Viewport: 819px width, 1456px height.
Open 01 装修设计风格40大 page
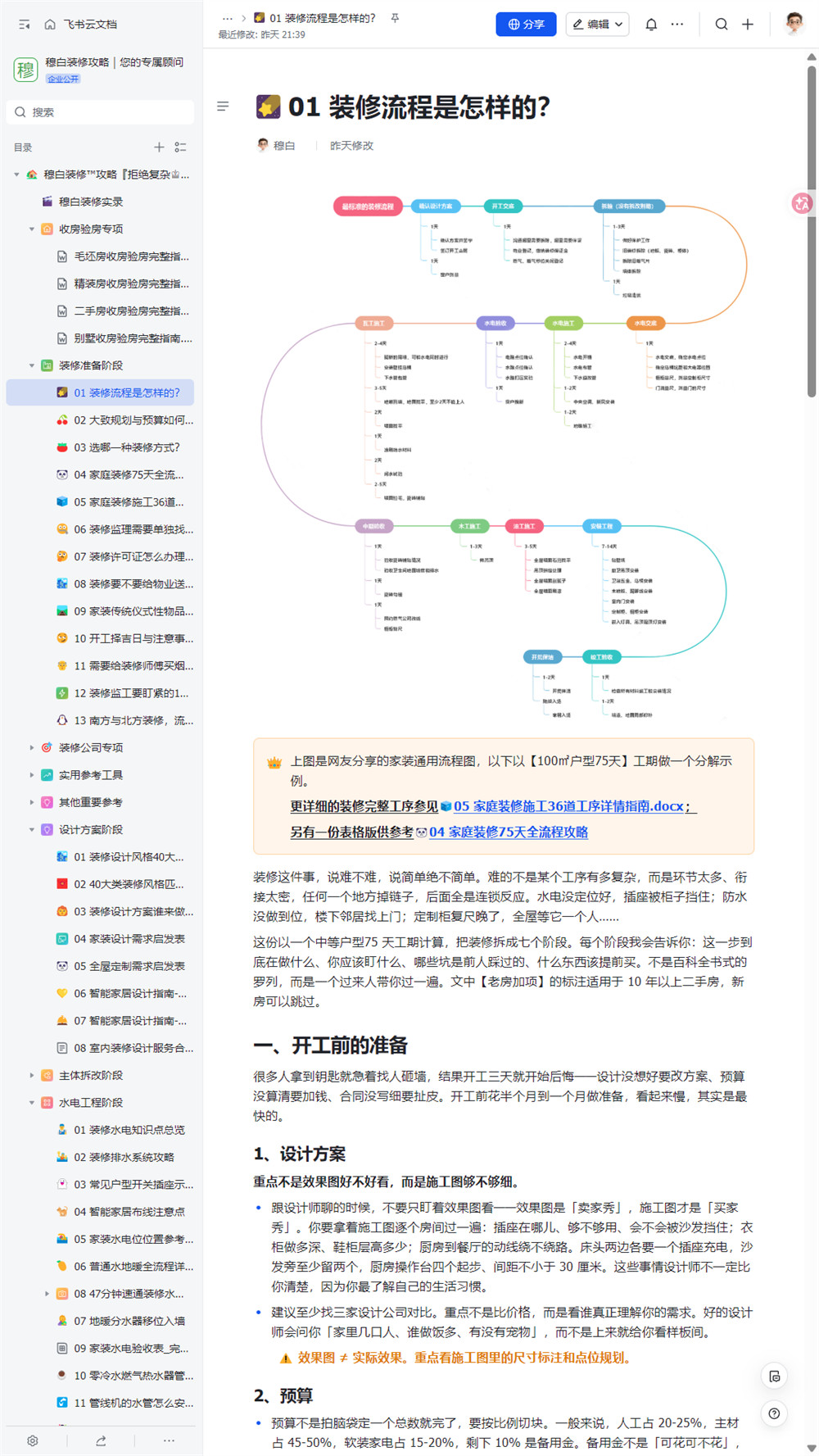[101, 857]
